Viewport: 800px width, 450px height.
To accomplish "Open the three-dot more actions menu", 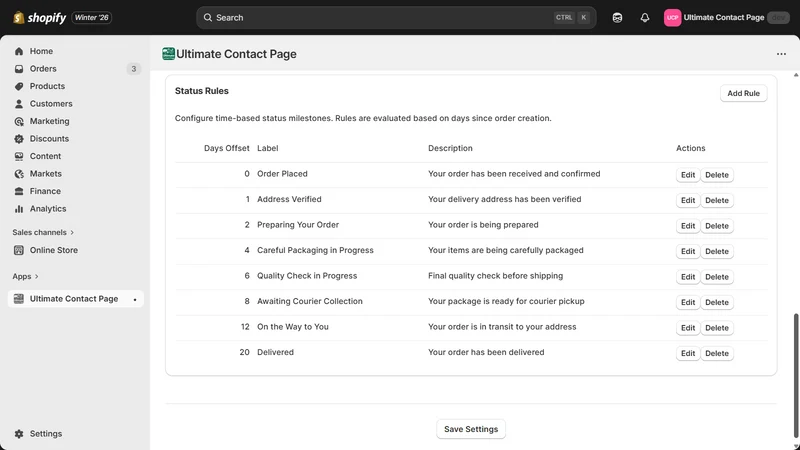I will point(781,54).
